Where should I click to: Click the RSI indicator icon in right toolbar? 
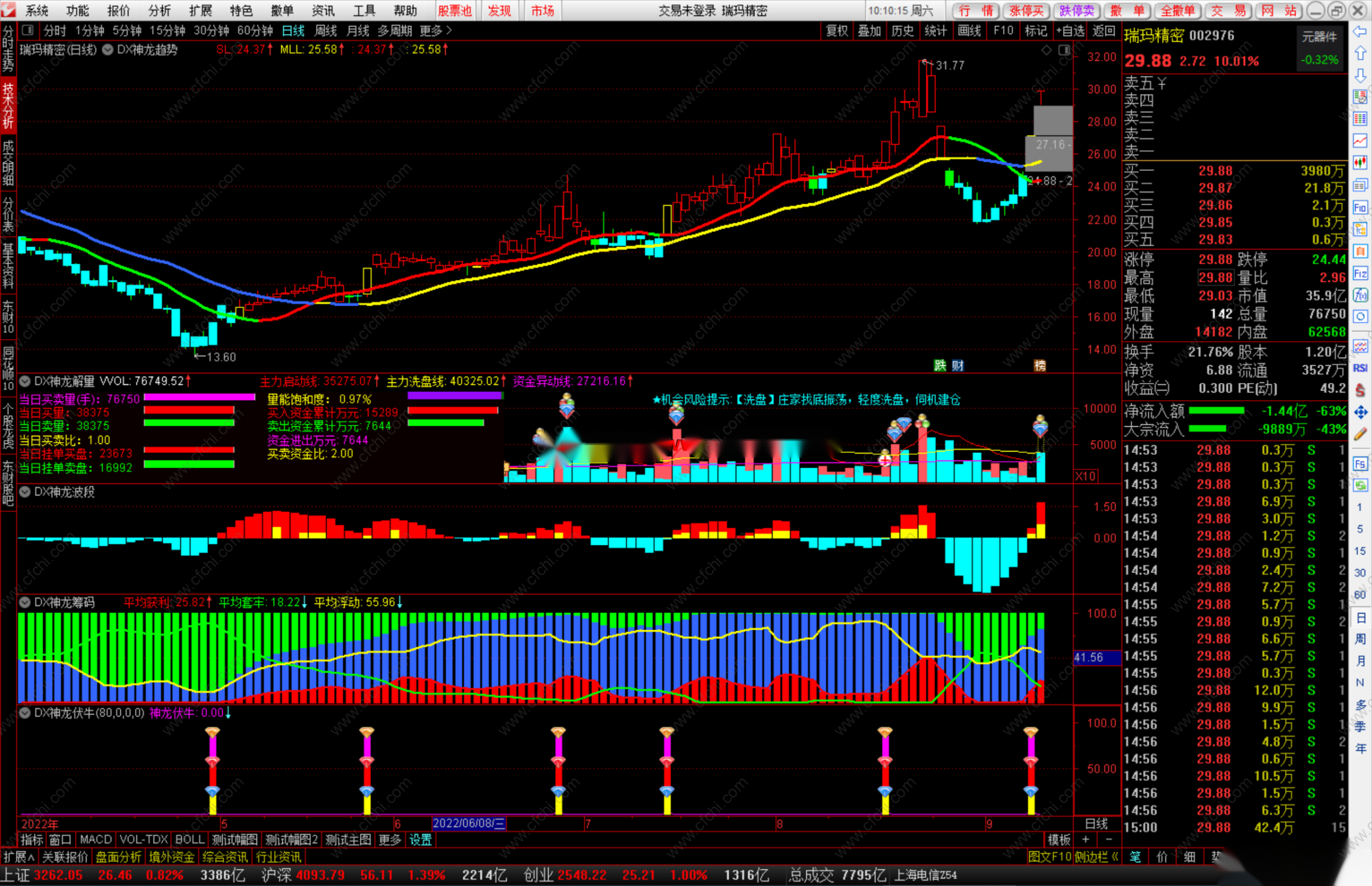pyautogui.click(x=1360, y=369)
